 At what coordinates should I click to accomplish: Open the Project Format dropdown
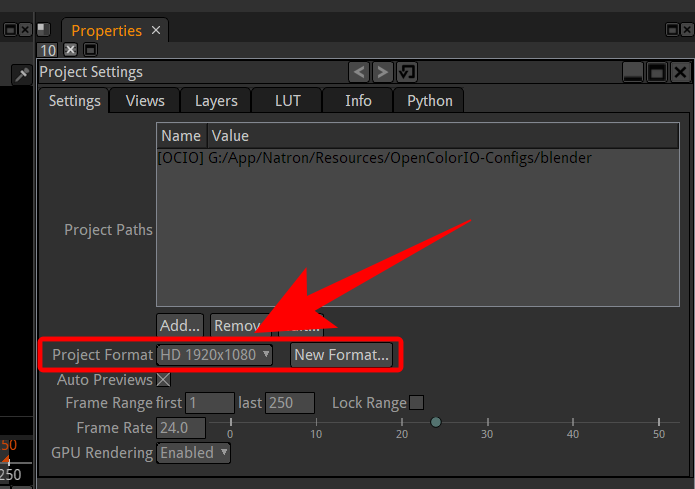coord(215,355)
